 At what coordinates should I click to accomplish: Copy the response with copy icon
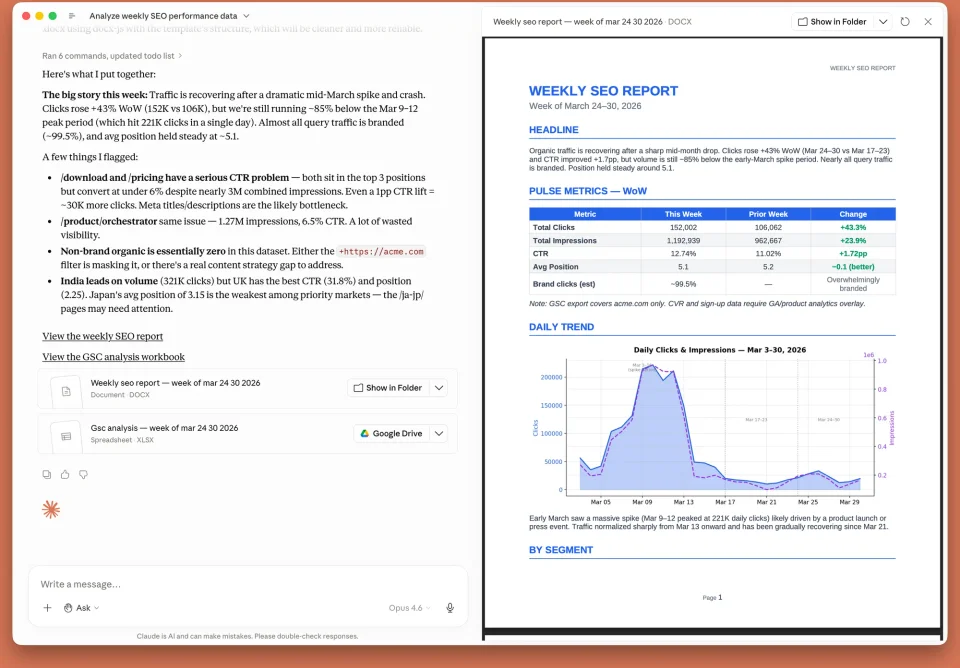tap(47, 475)
